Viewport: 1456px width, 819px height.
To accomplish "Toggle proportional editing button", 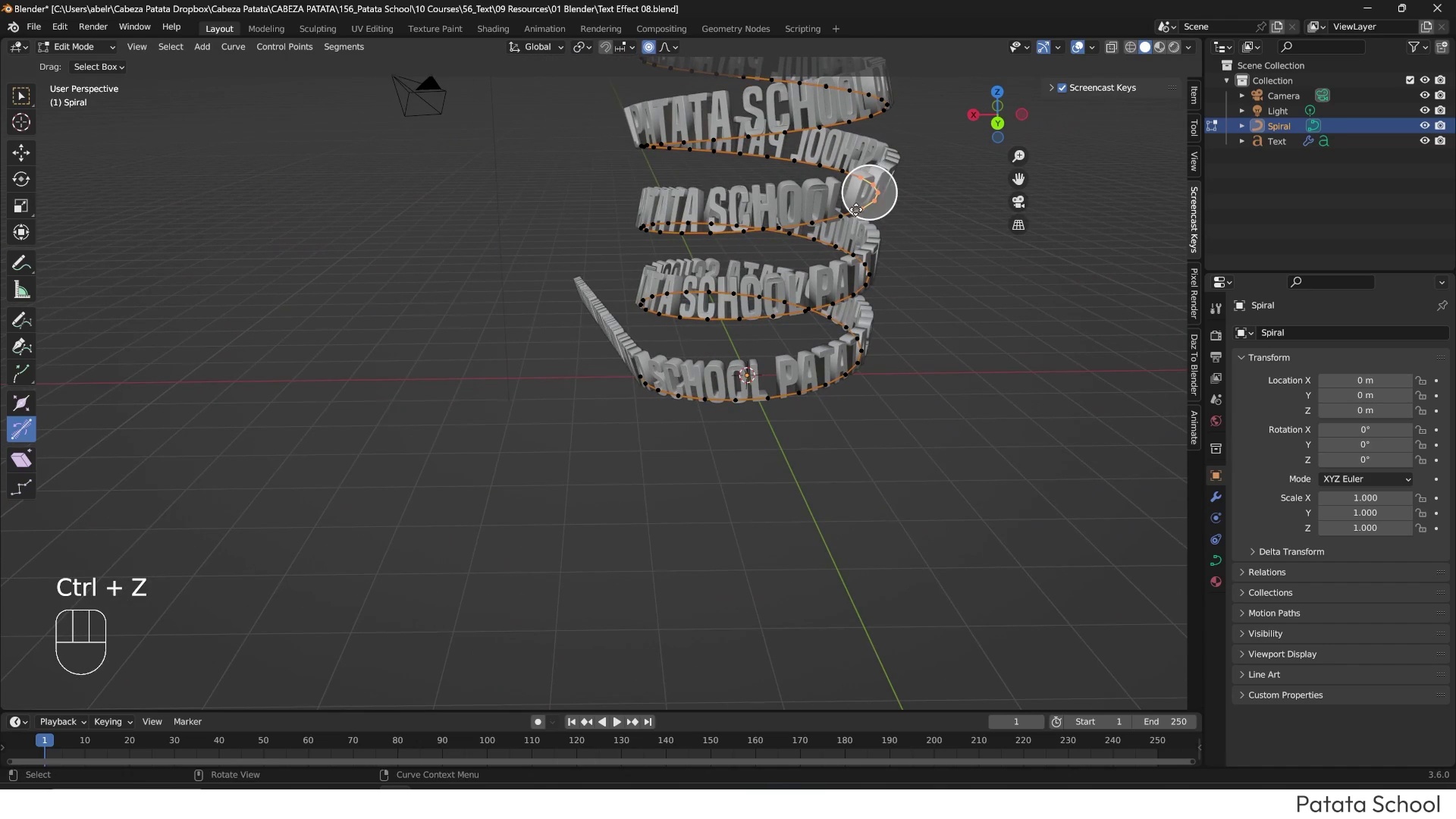I will pos(648,47).
